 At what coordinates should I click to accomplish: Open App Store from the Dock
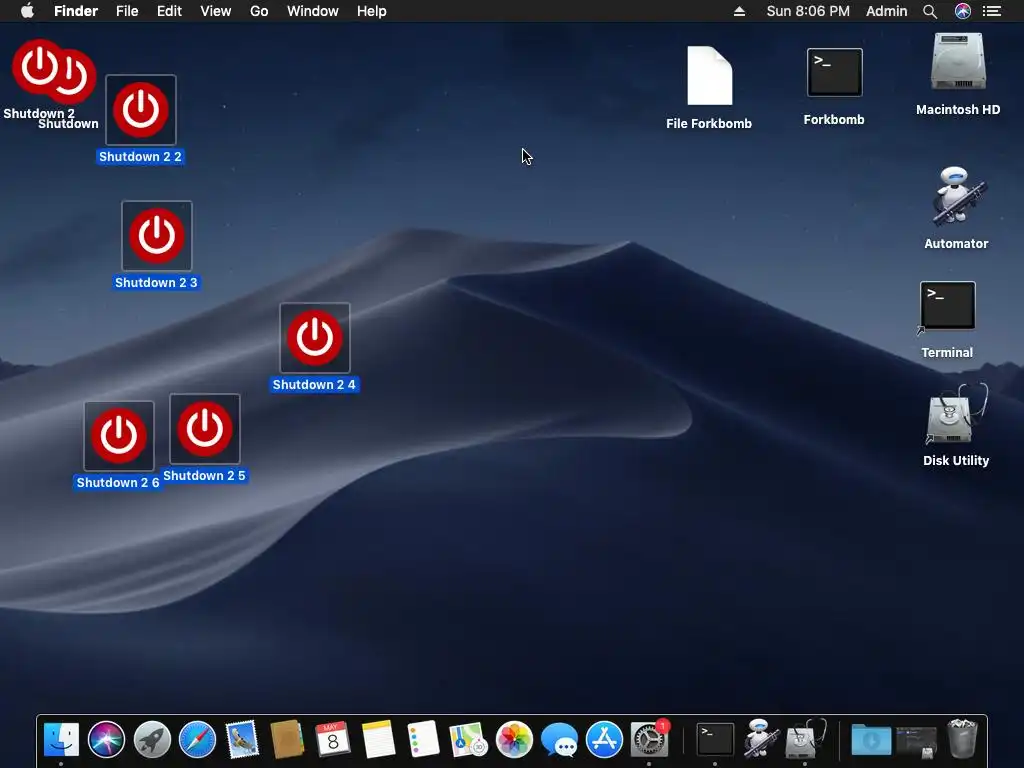pyautogui.click(x=604, y=739)
